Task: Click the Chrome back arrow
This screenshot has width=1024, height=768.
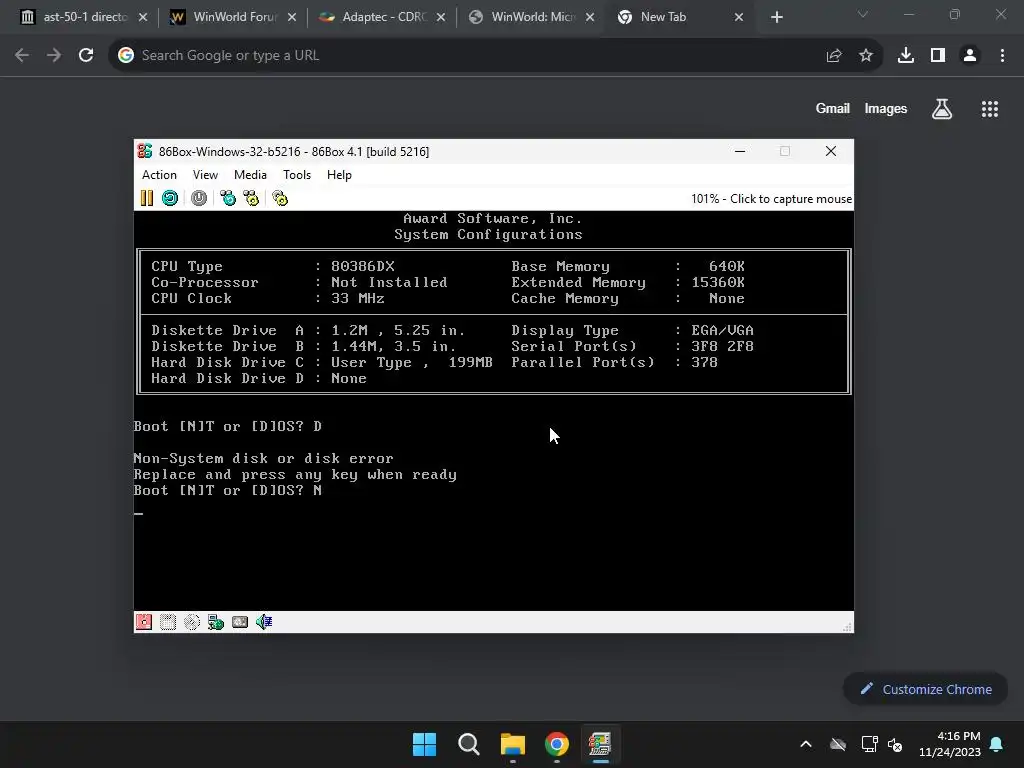Action: tap(22, 56)
